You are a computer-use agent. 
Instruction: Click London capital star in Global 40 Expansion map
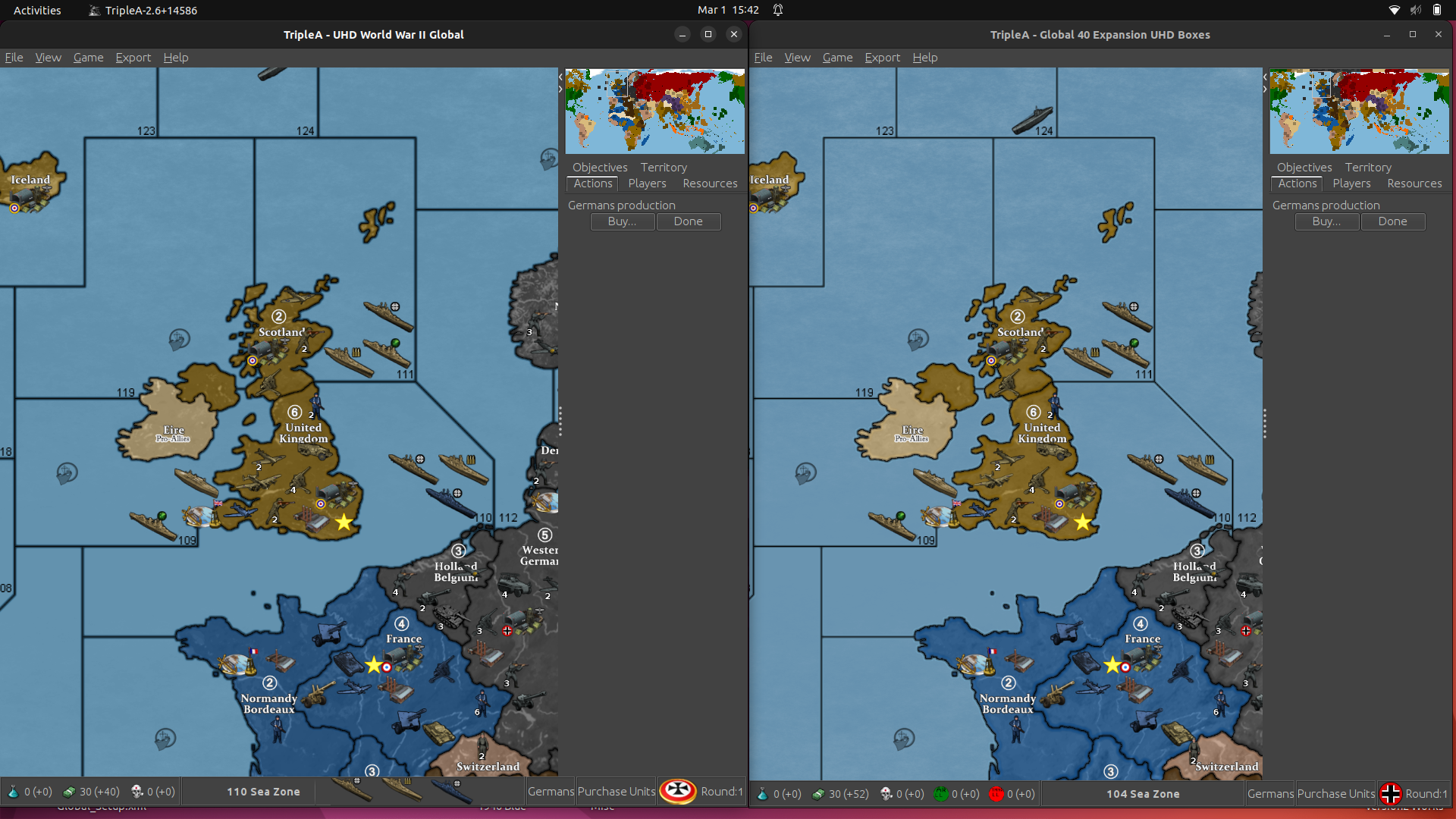pyautogui.click(x=1082, y=522)
